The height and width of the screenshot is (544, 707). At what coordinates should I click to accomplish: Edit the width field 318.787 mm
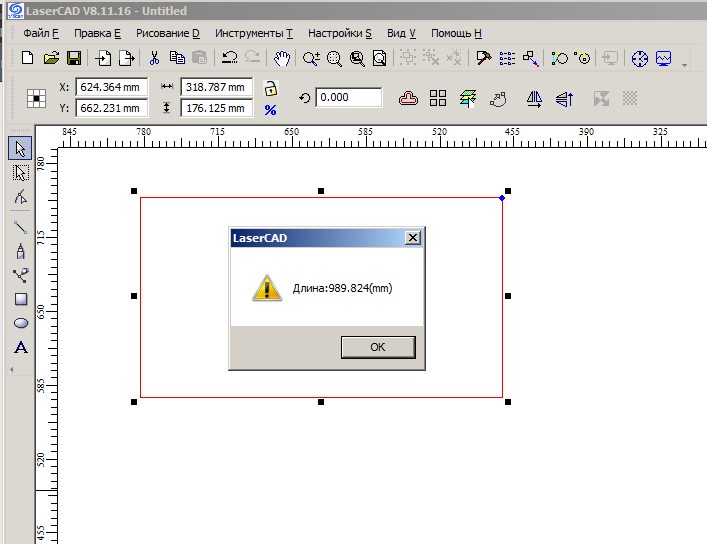click(216, 87)
